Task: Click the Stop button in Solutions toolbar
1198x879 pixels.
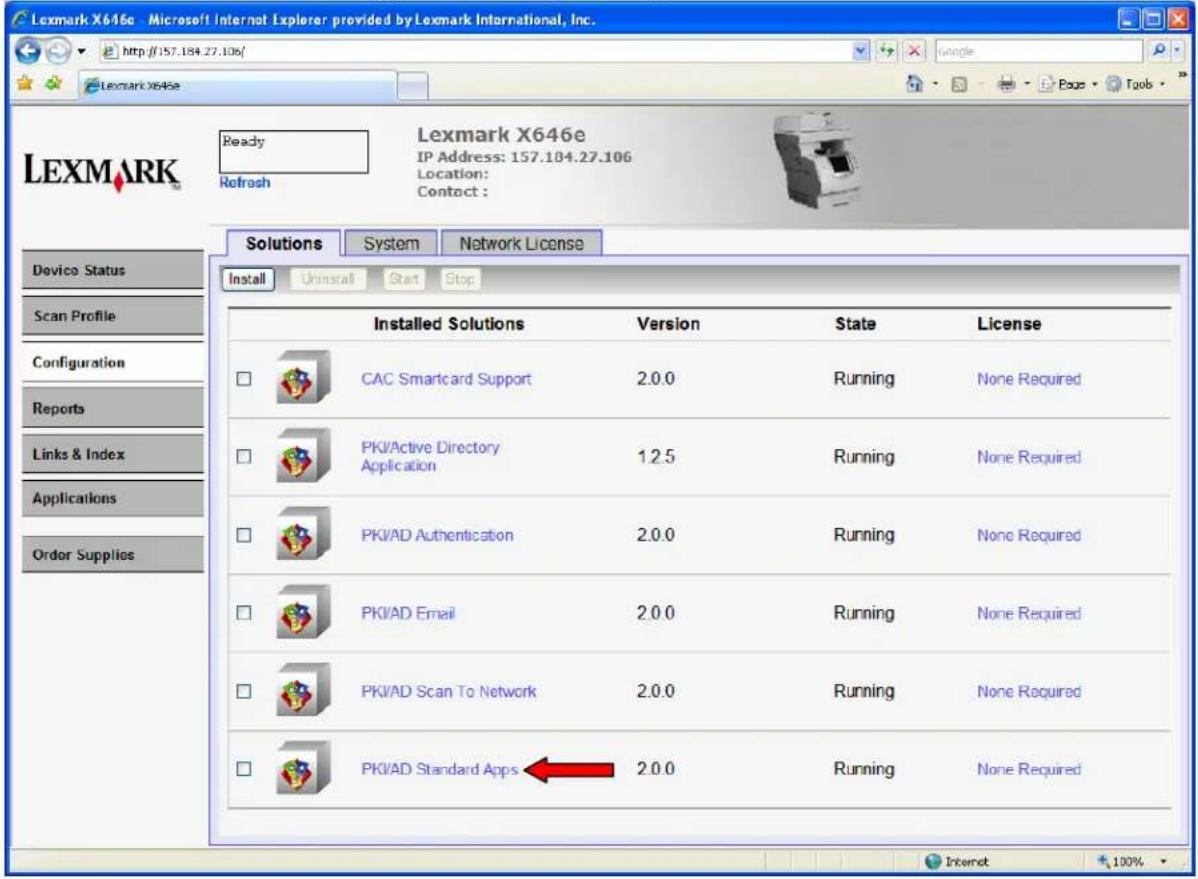Action: pos(460,279)
